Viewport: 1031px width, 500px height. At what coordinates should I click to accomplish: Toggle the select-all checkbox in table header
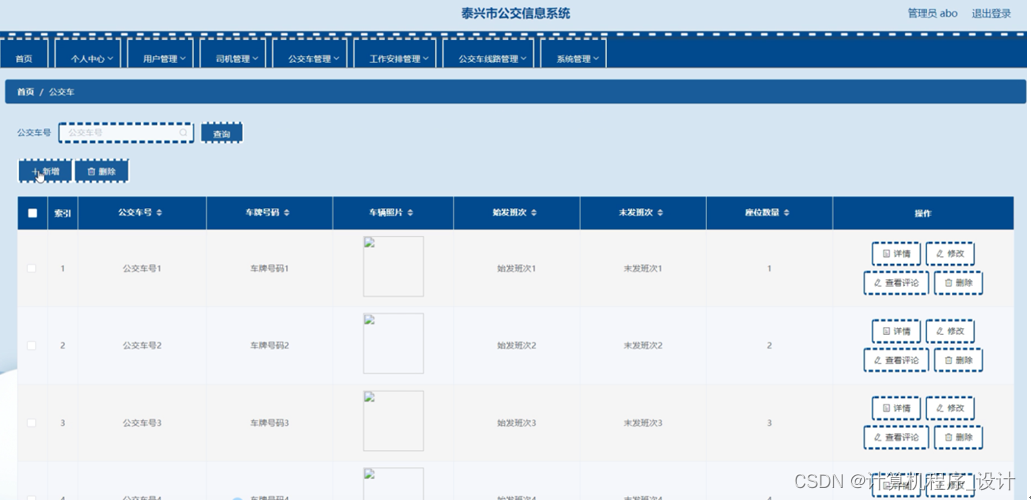tap(32, 213)
